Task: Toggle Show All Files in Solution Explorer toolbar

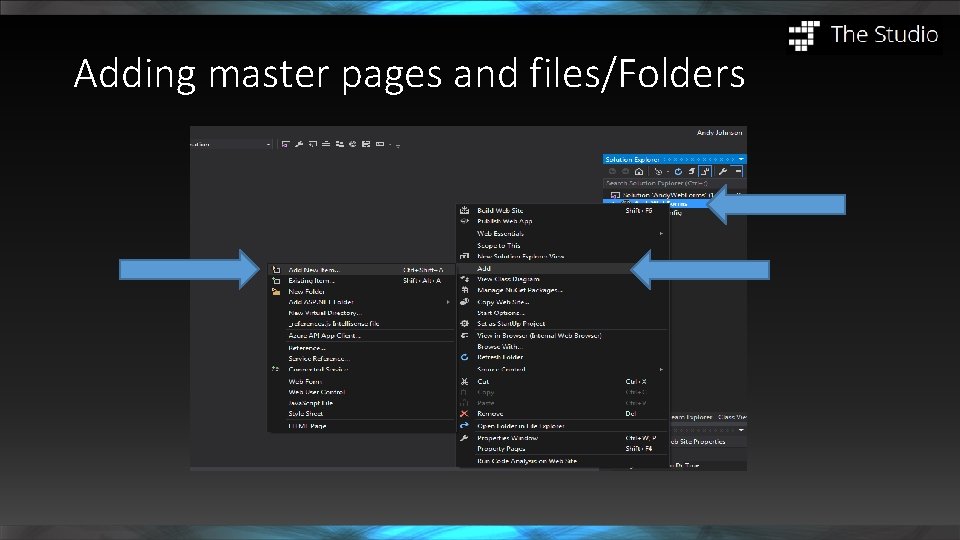Action: tap(705, 171)
